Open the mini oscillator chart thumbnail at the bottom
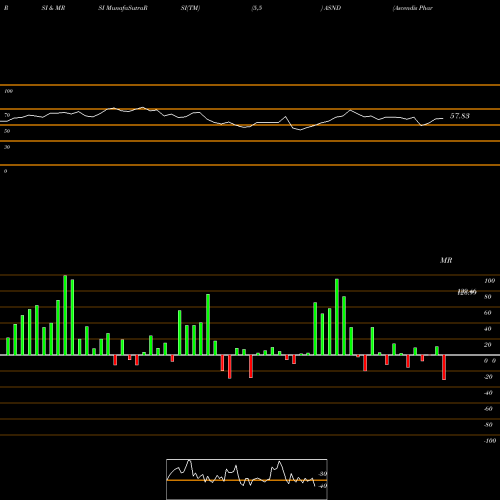500x500 pixels. pyautogui.click(x=247, y=479)
